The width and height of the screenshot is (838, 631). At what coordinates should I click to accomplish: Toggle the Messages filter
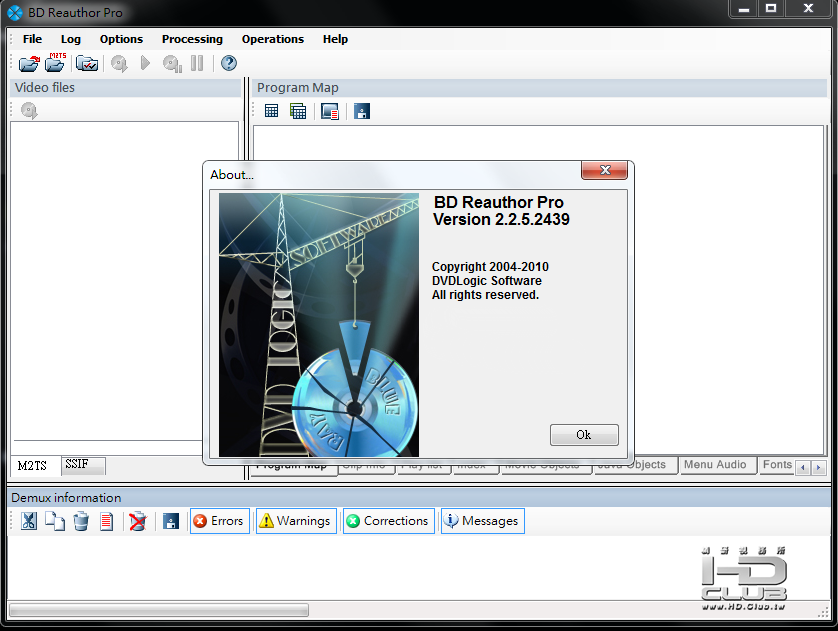pos(483,521)
